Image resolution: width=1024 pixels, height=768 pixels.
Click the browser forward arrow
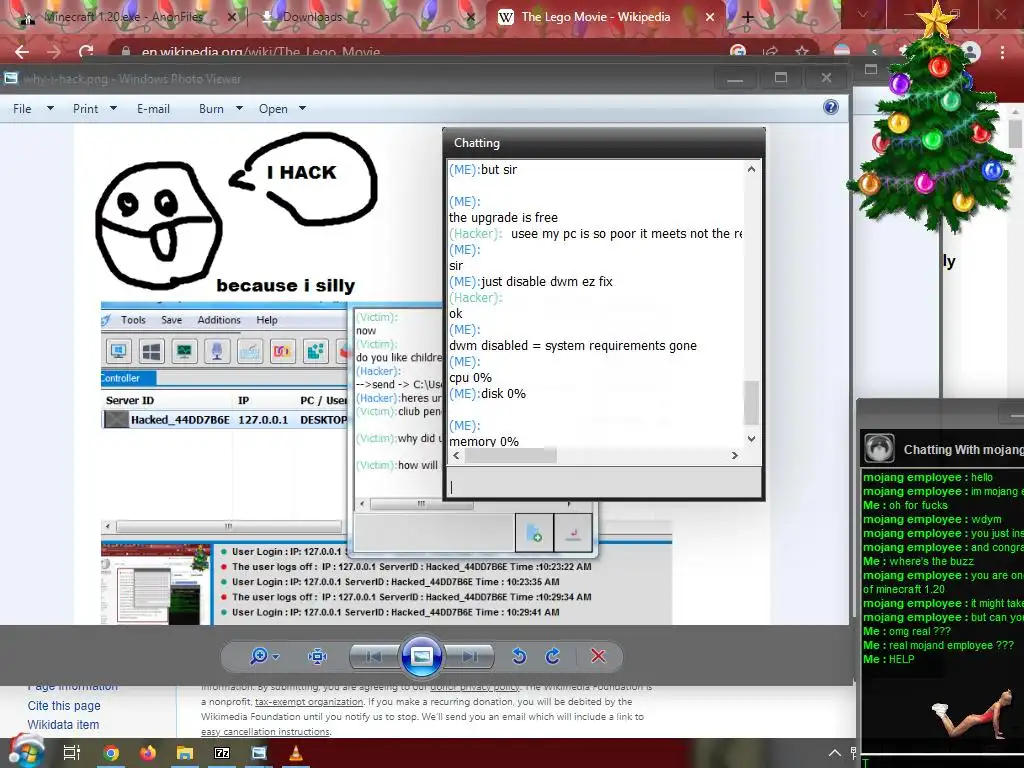pyautogui.click(x=54, y=52)
